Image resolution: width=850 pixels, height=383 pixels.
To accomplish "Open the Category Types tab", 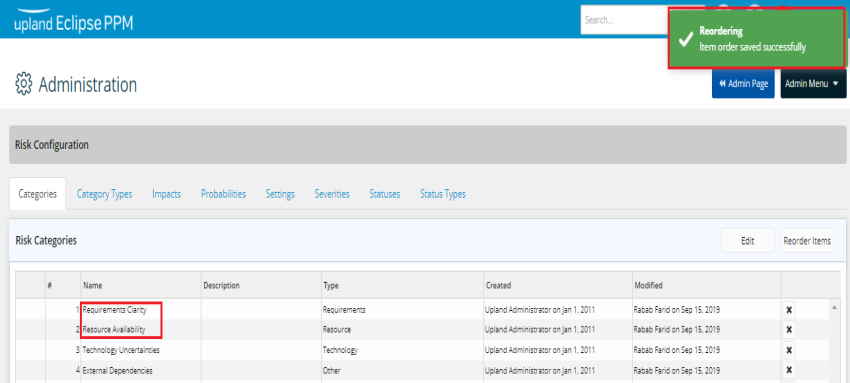I will (x=104, y=194).
